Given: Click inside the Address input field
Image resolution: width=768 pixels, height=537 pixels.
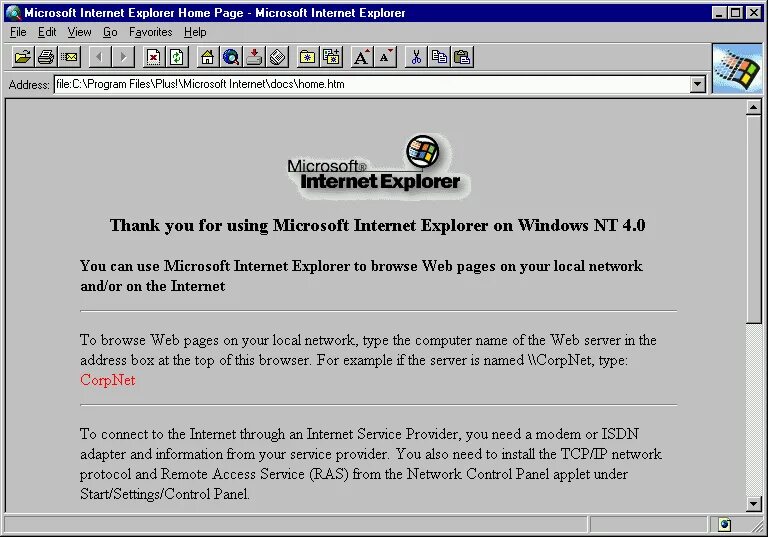Looking at the screenshot, I should (x=372, y=84).
